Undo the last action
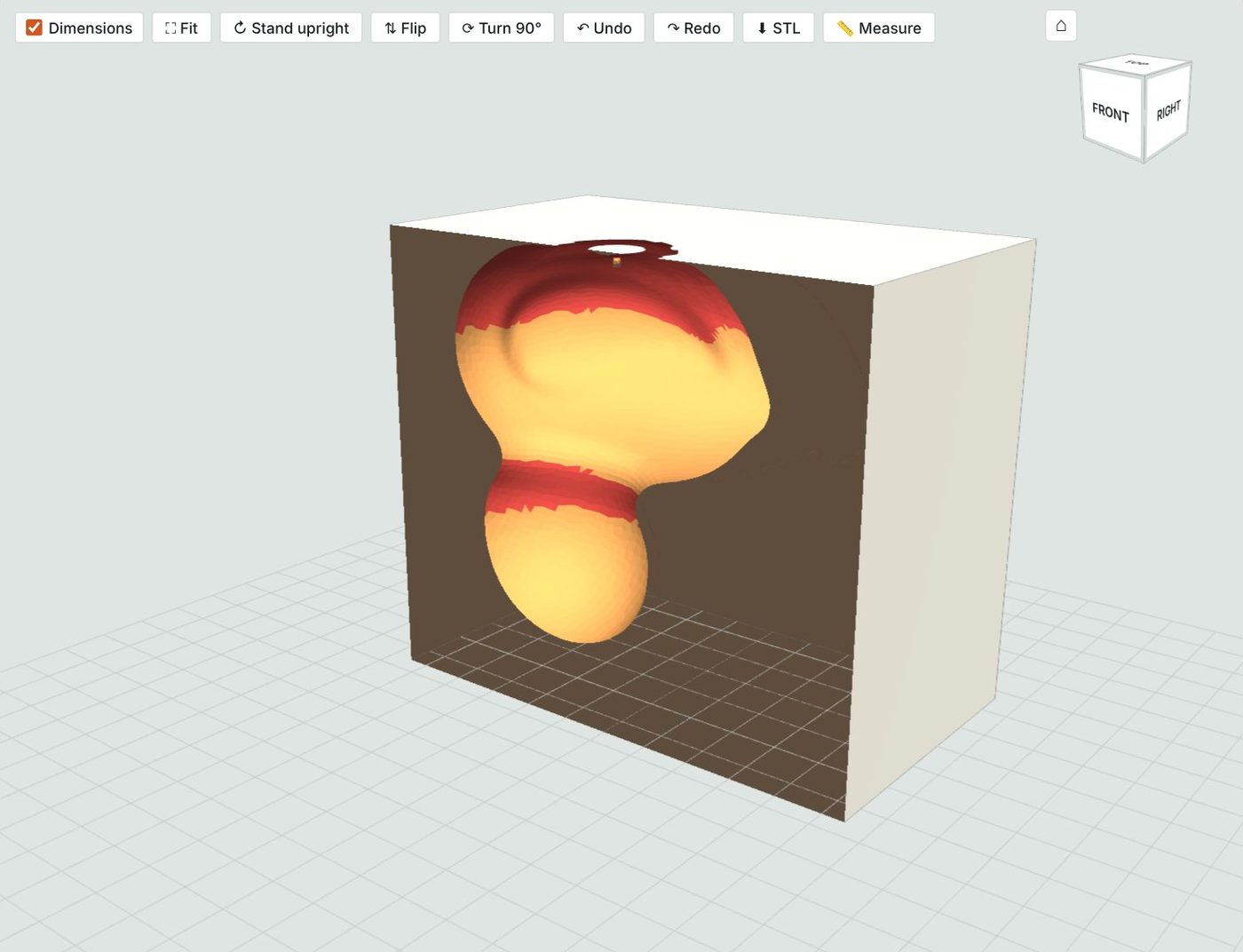This screenshot has height=952, width=1243. click(604, 28)
